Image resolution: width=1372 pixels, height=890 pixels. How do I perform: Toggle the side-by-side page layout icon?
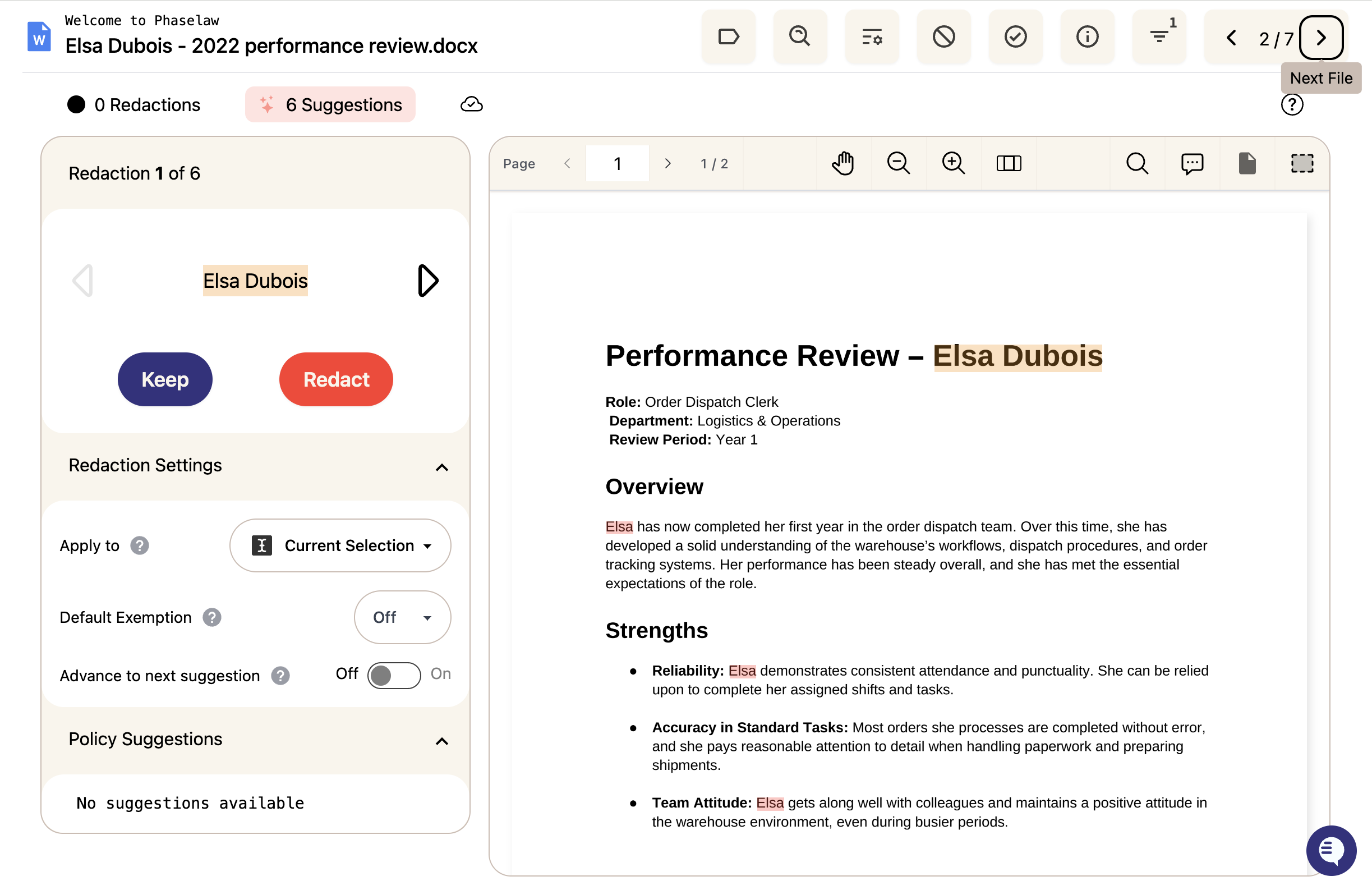pyautogui.click(x=1009, y=164)
